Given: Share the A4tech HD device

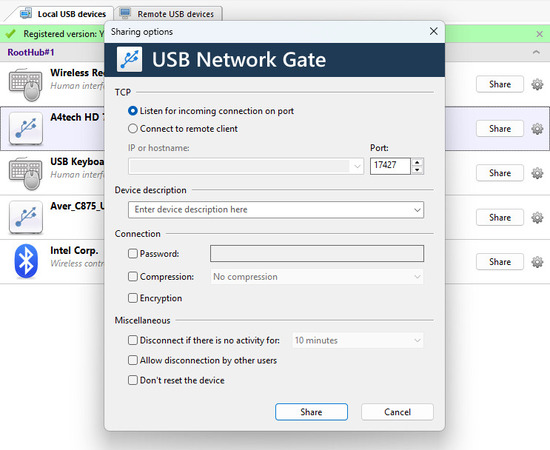Looking at the screenshot, I should click(500, 129).
